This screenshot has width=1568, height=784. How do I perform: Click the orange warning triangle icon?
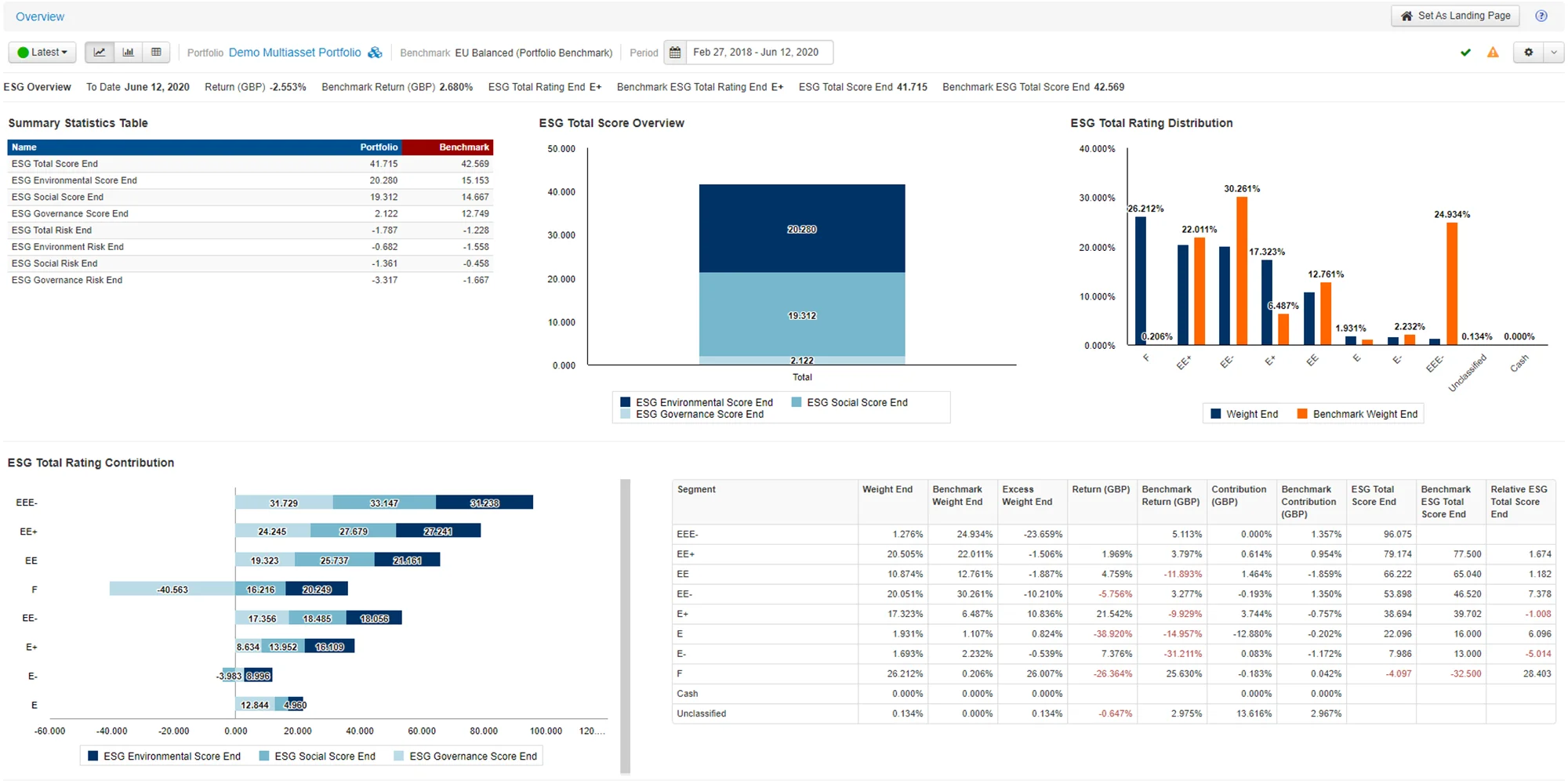pos(1493,53)
